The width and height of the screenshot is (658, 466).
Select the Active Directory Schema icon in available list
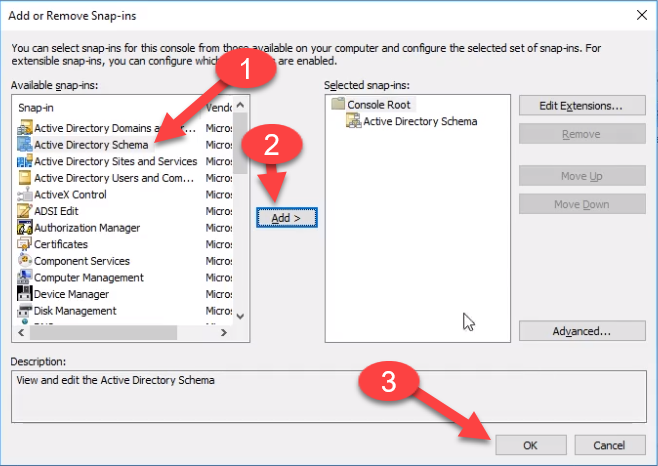pos(25,145)
